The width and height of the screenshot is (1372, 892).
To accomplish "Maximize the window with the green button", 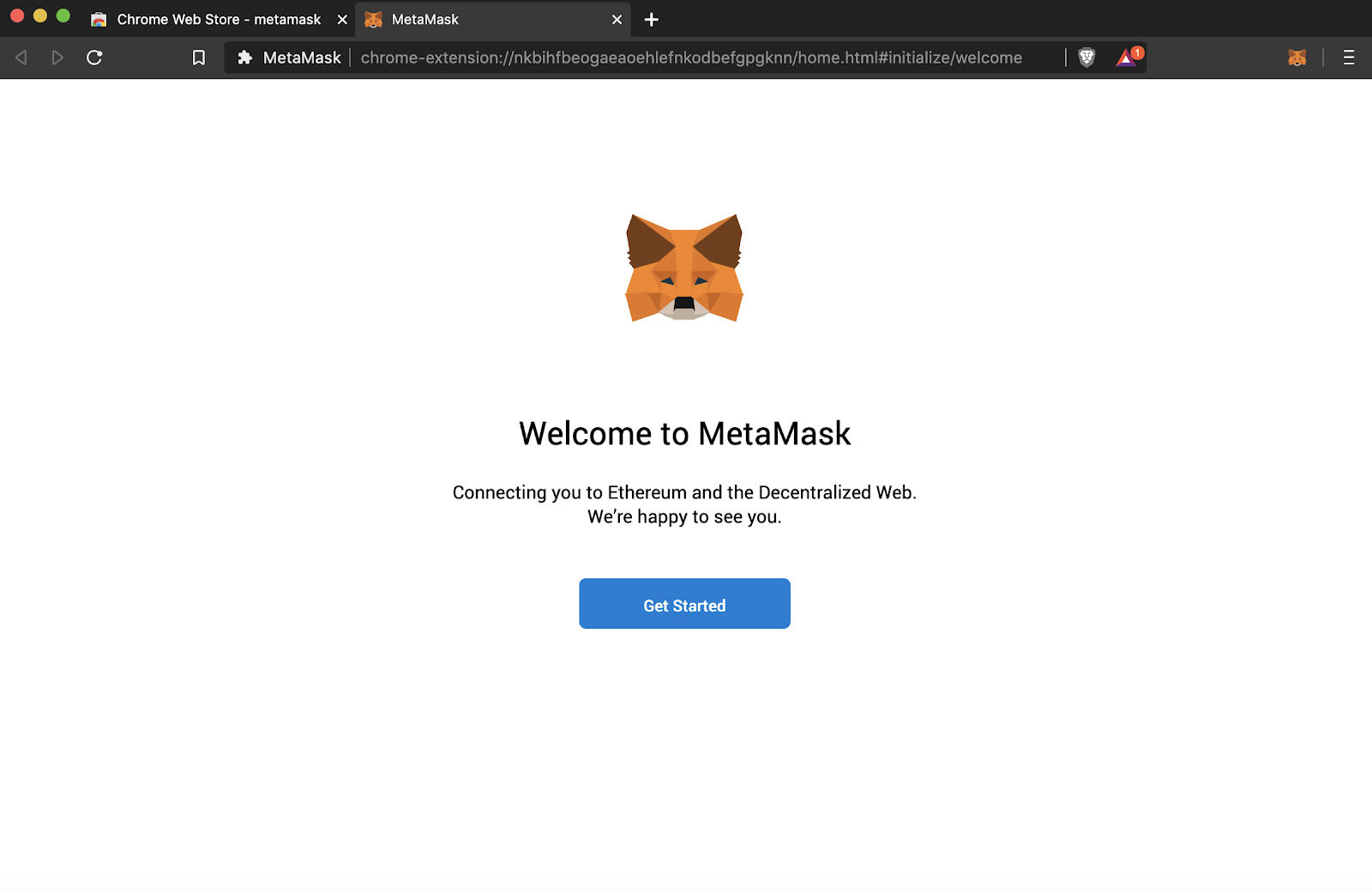I will point(63,15).
